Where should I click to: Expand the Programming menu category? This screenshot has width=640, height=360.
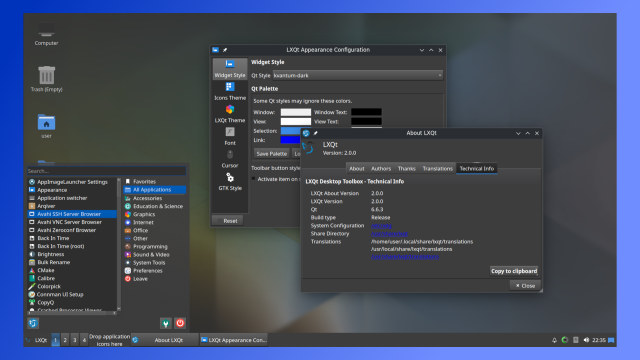point(155,247)
